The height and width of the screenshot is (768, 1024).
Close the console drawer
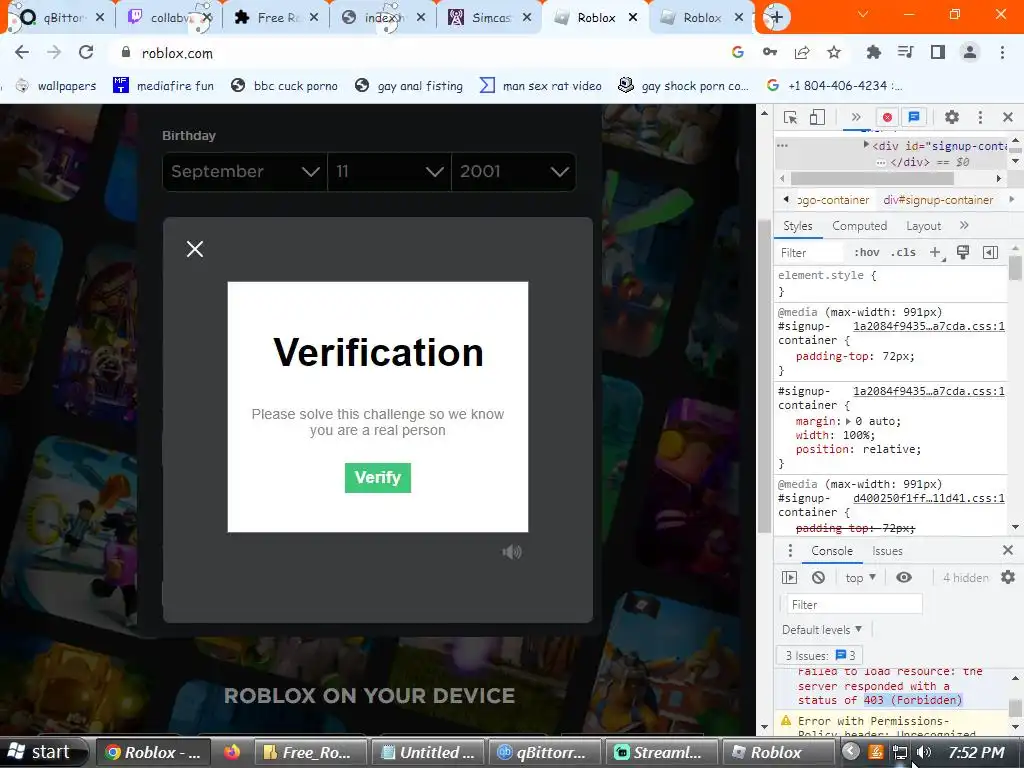click(1008, 551)
